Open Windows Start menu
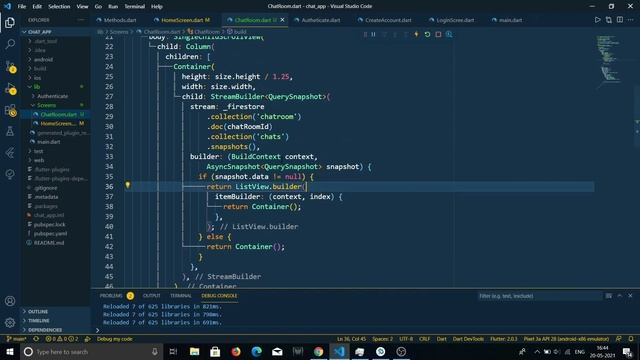 coord(10,351)
